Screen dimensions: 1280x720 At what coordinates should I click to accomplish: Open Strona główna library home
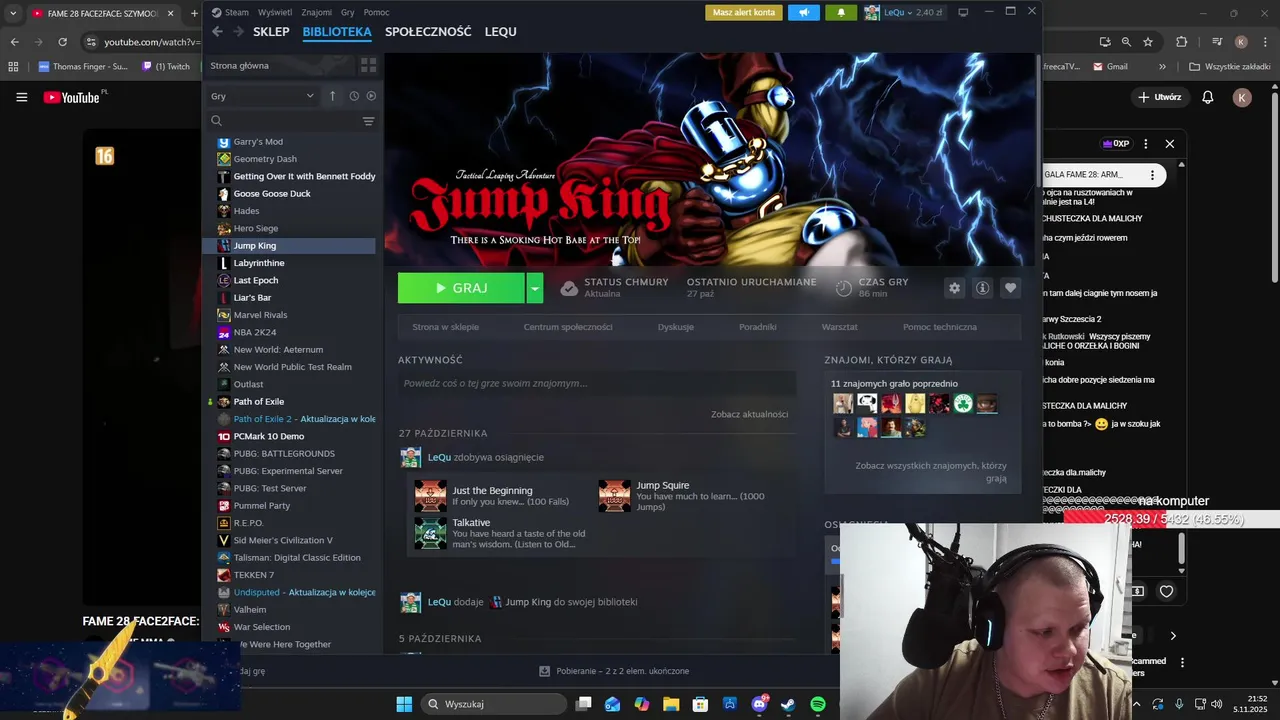point(240,65)
